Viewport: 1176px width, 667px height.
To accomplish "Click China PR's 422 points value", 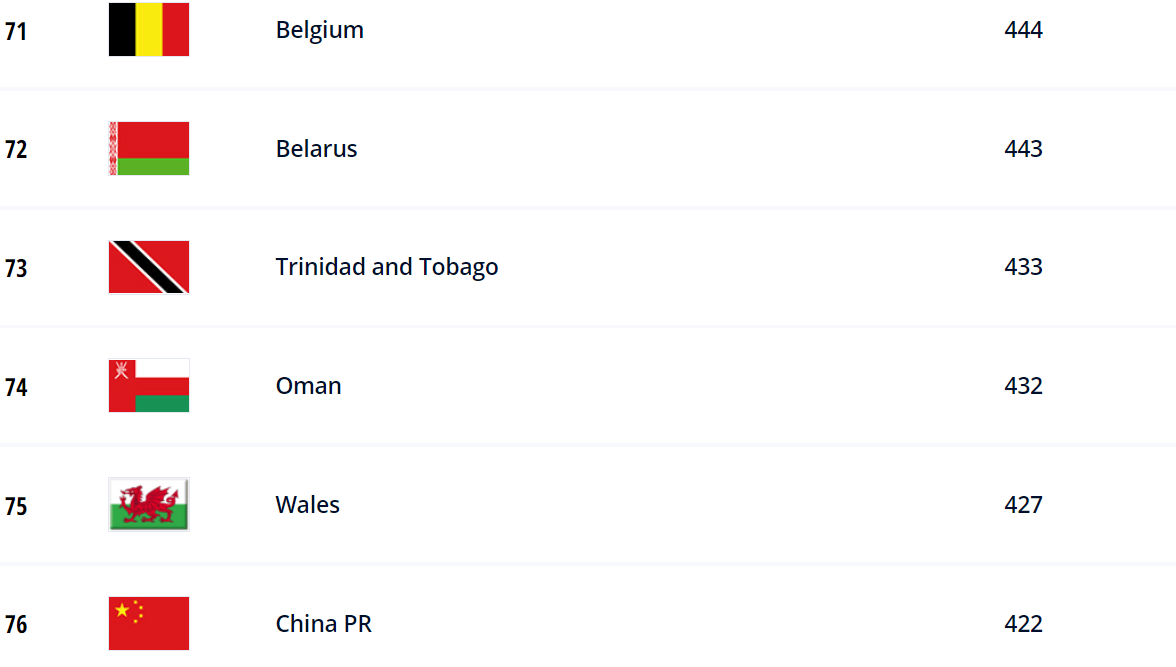I will 1023,623.
